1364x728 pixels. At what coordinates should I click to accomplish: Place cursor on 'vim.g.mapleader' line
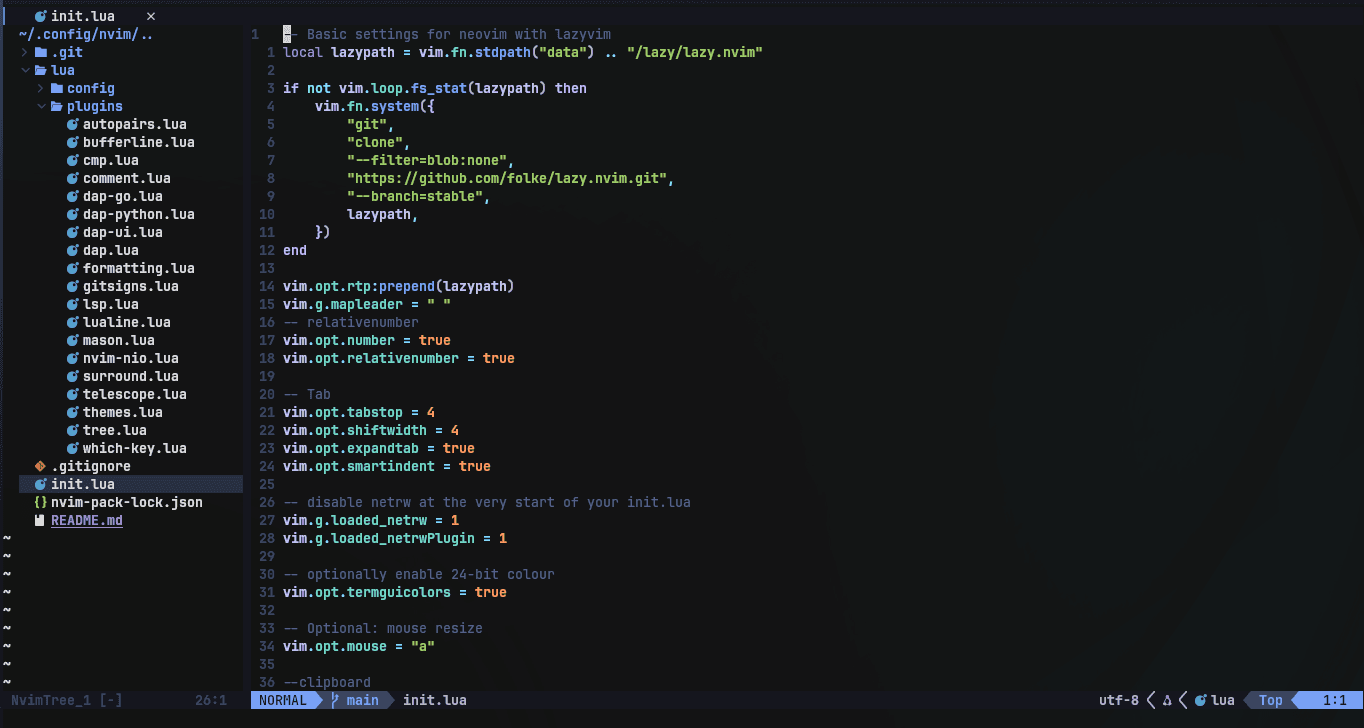pos(367,304)
